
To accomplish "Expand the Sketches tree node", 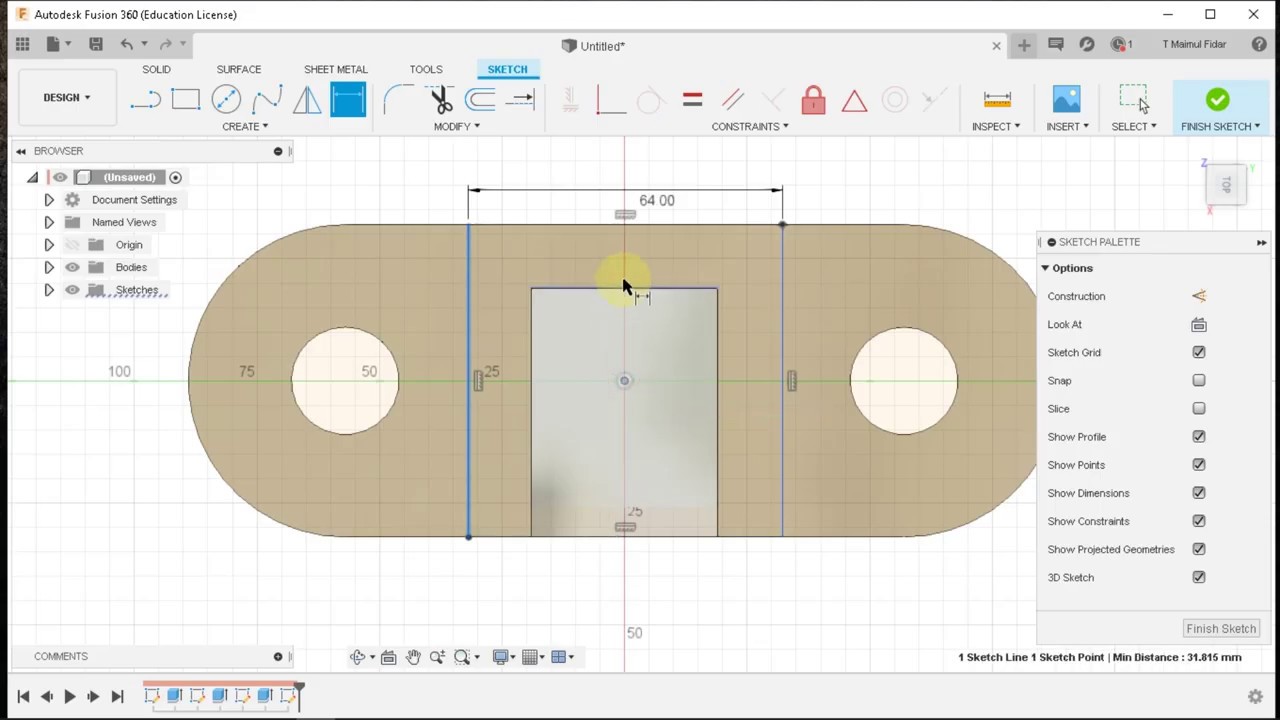I will coord(49,290).
